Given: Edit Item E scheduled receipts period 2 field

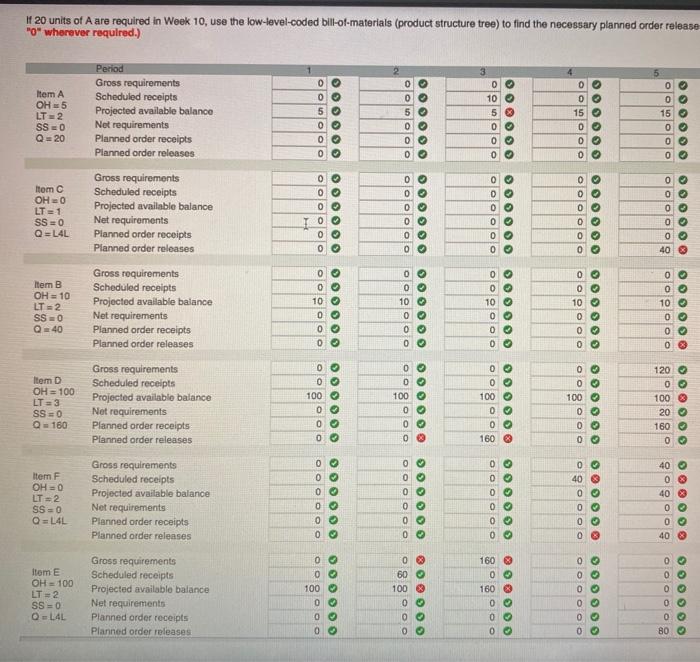Looking at the screenshot, I should click(383, 575).
